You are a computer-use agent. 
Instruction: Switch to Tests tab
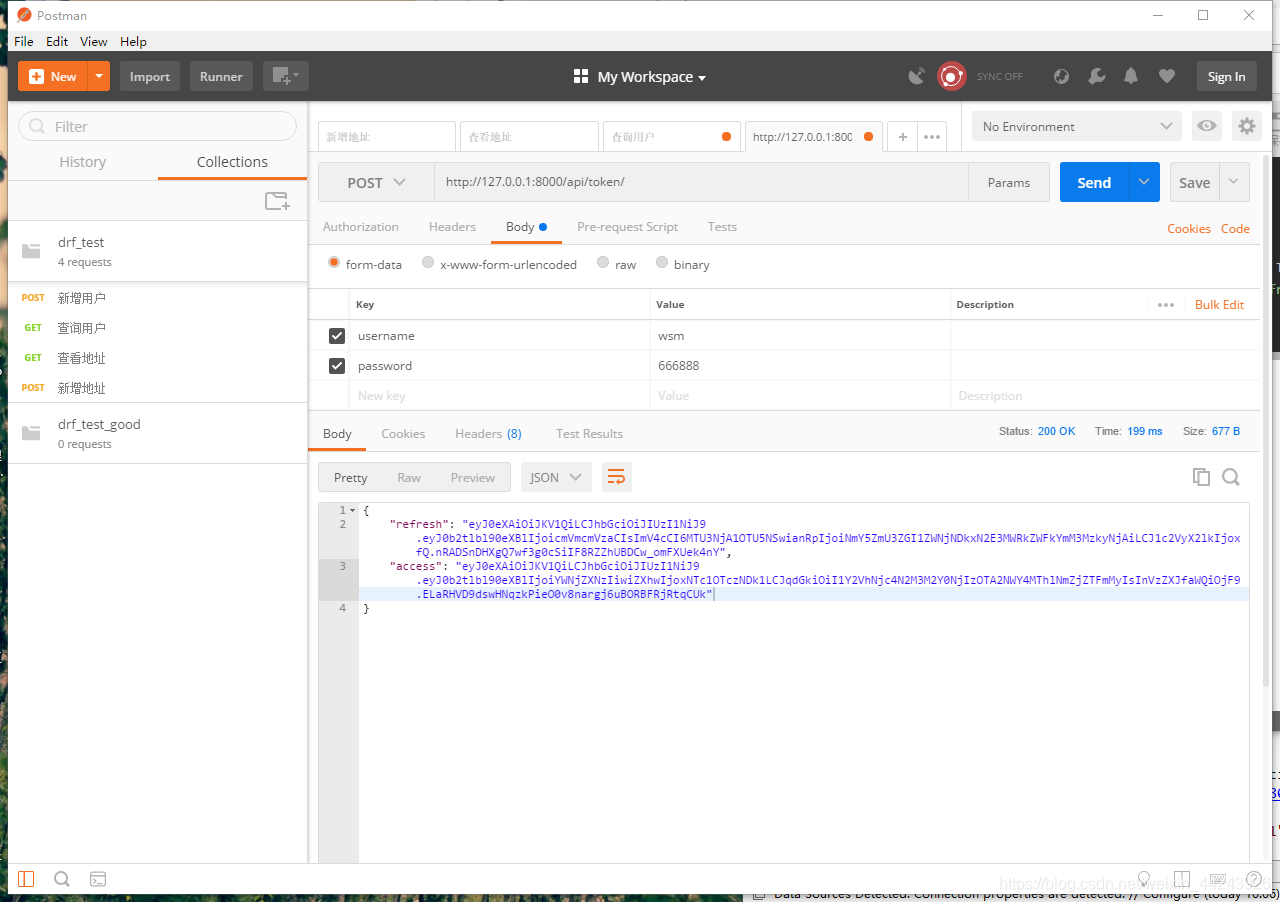tap(722, 227)
